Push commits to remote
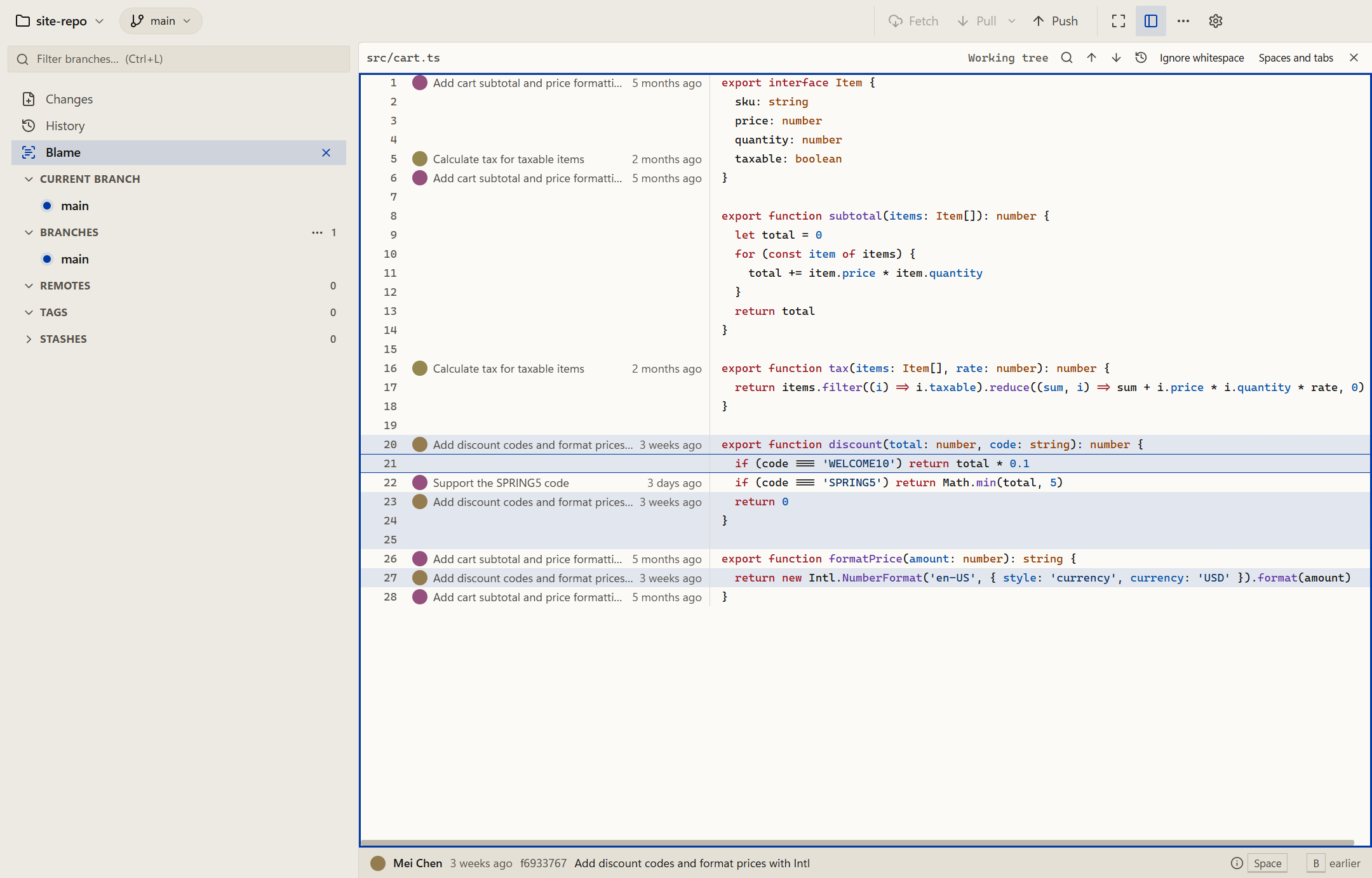 tap(1056, 21)
